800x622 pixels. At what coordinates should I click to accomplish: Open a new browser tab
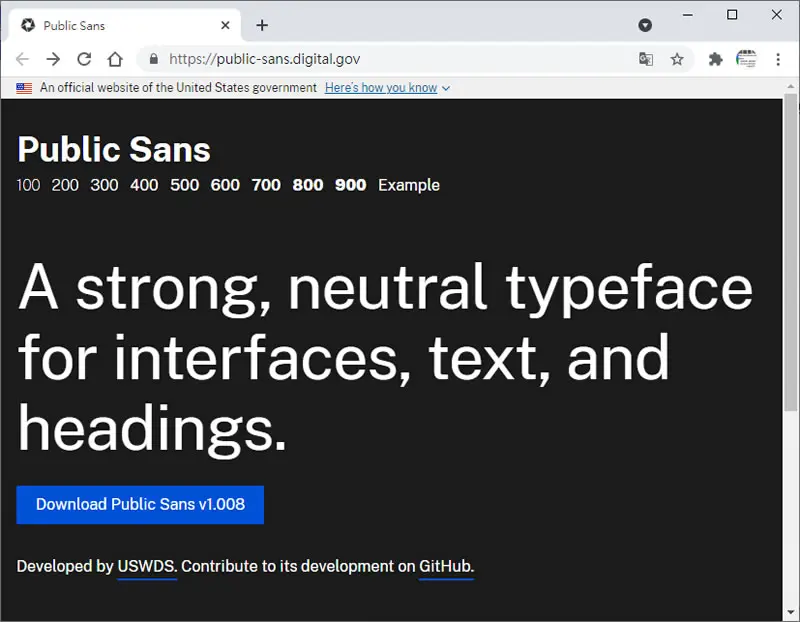coord(262,25)
